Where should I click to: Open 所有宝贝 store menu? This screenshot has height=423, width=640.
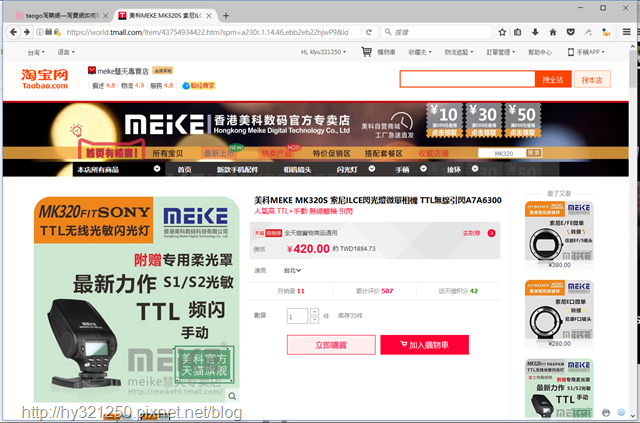[168, 154]
